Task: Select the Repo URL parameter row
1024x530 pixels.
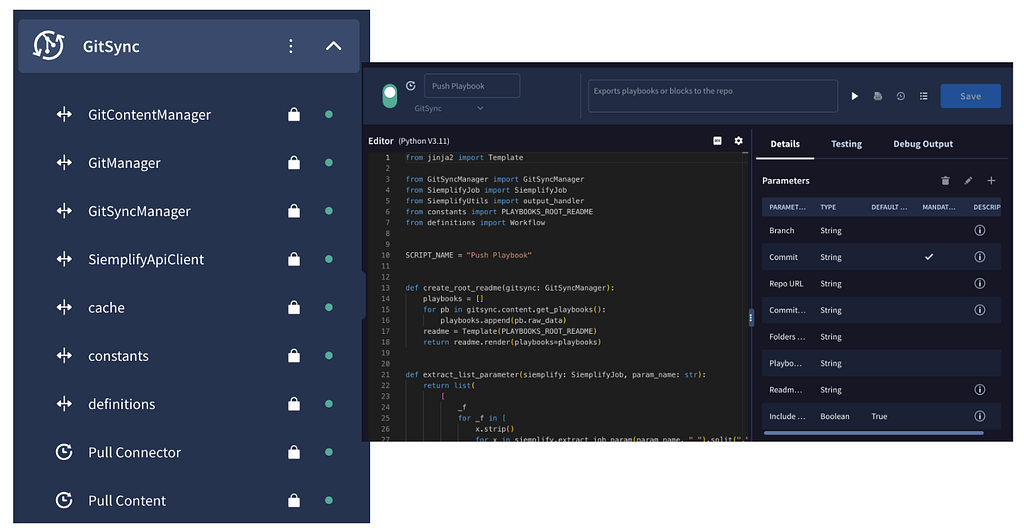Action: click(x=881, y=283)
